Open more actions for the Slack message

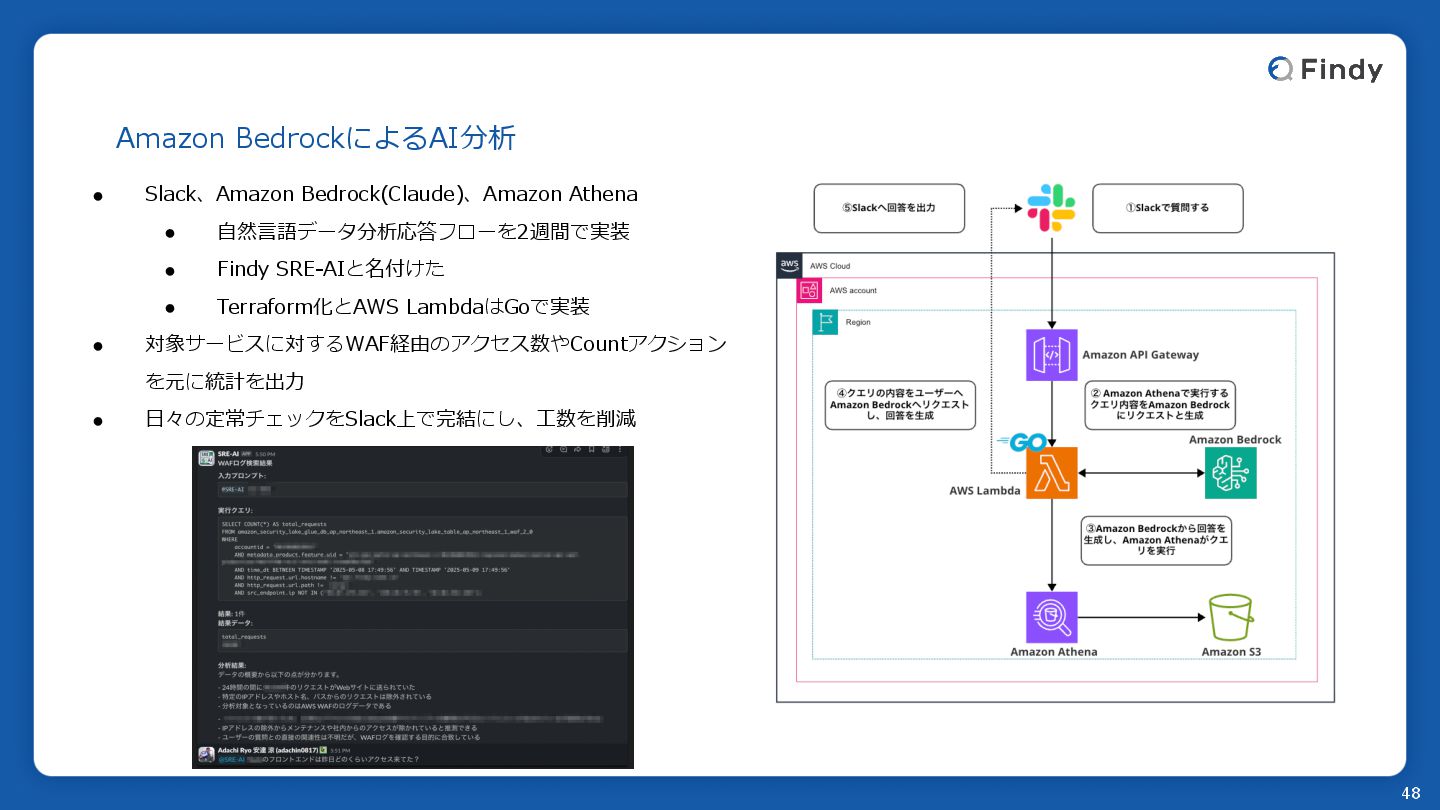click(x=620, y=450)
